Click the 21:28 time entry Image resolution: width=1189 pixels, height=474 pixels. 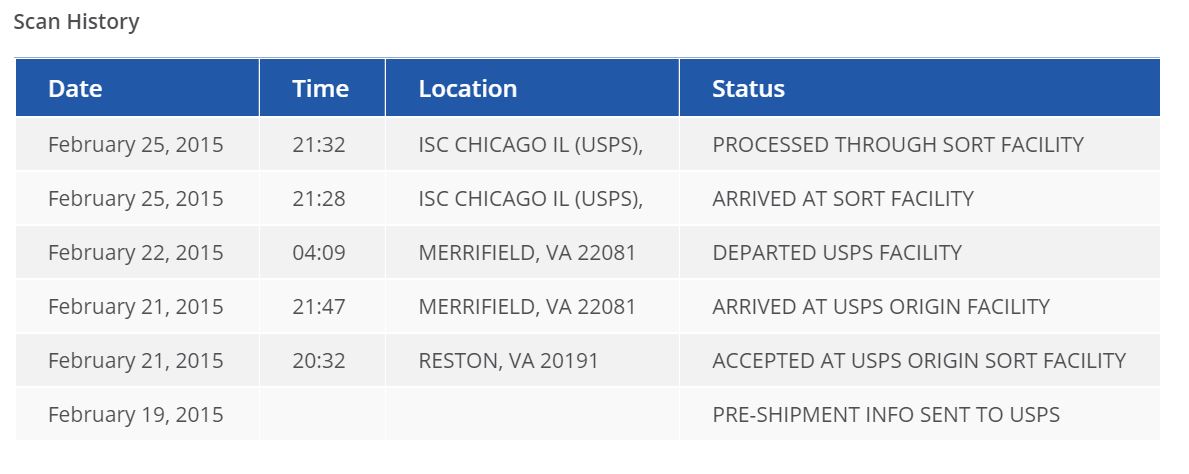(318, 199)
